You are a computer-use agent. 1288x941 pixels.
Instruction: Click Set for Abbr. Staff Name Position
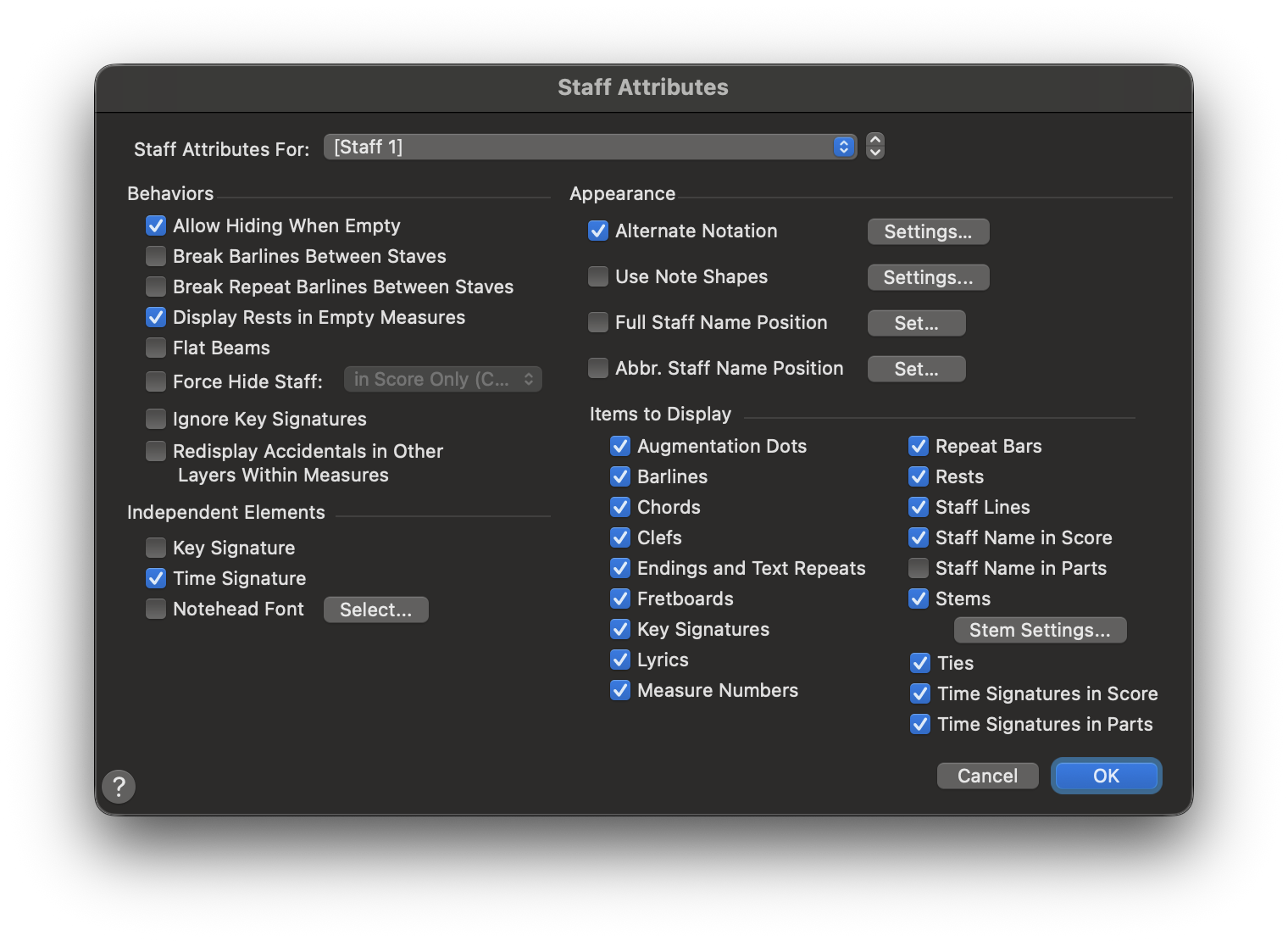(x=916, y=369)
